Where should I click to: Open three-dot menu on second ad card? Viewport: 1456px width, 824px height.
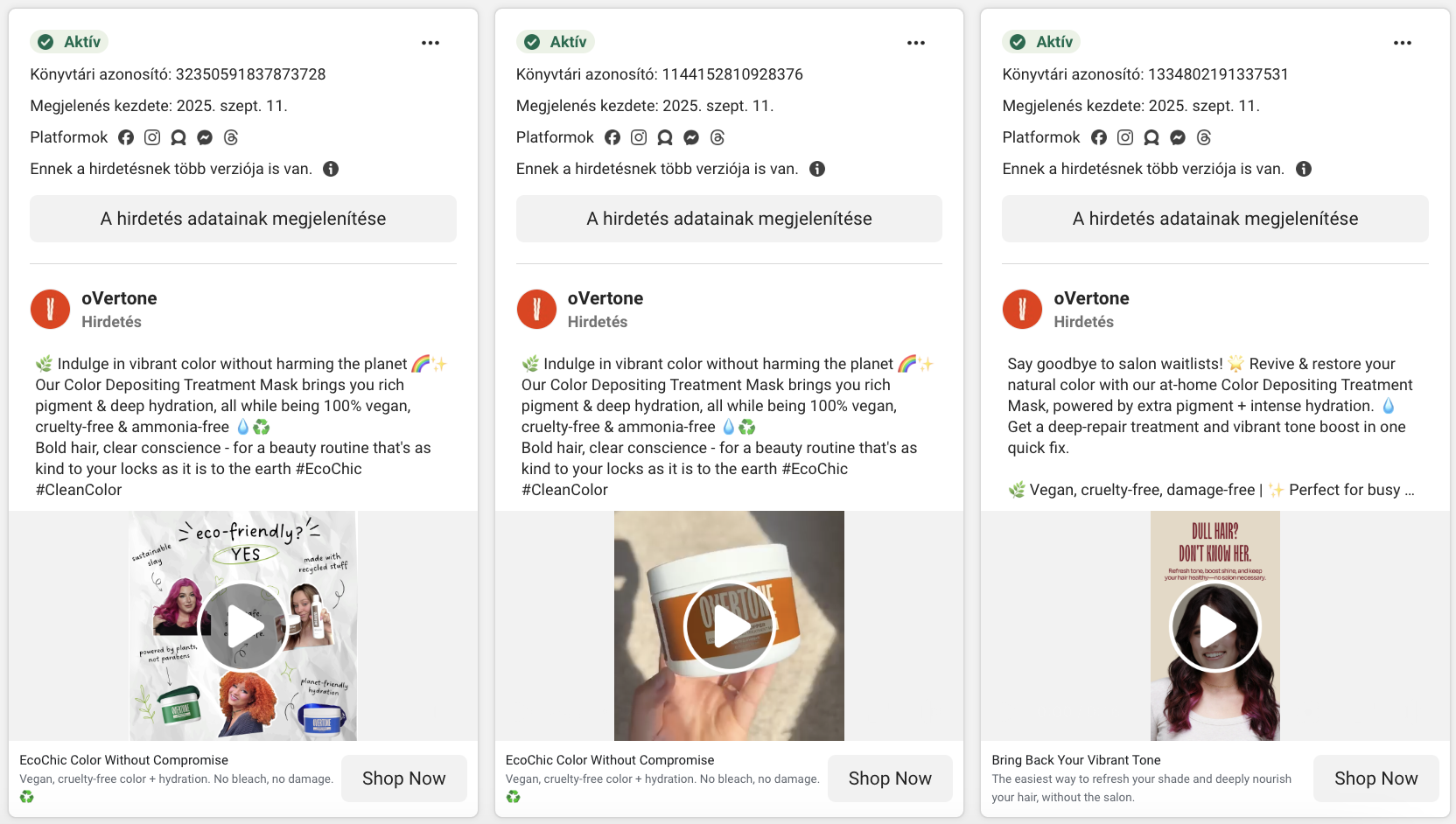(915, 43)
